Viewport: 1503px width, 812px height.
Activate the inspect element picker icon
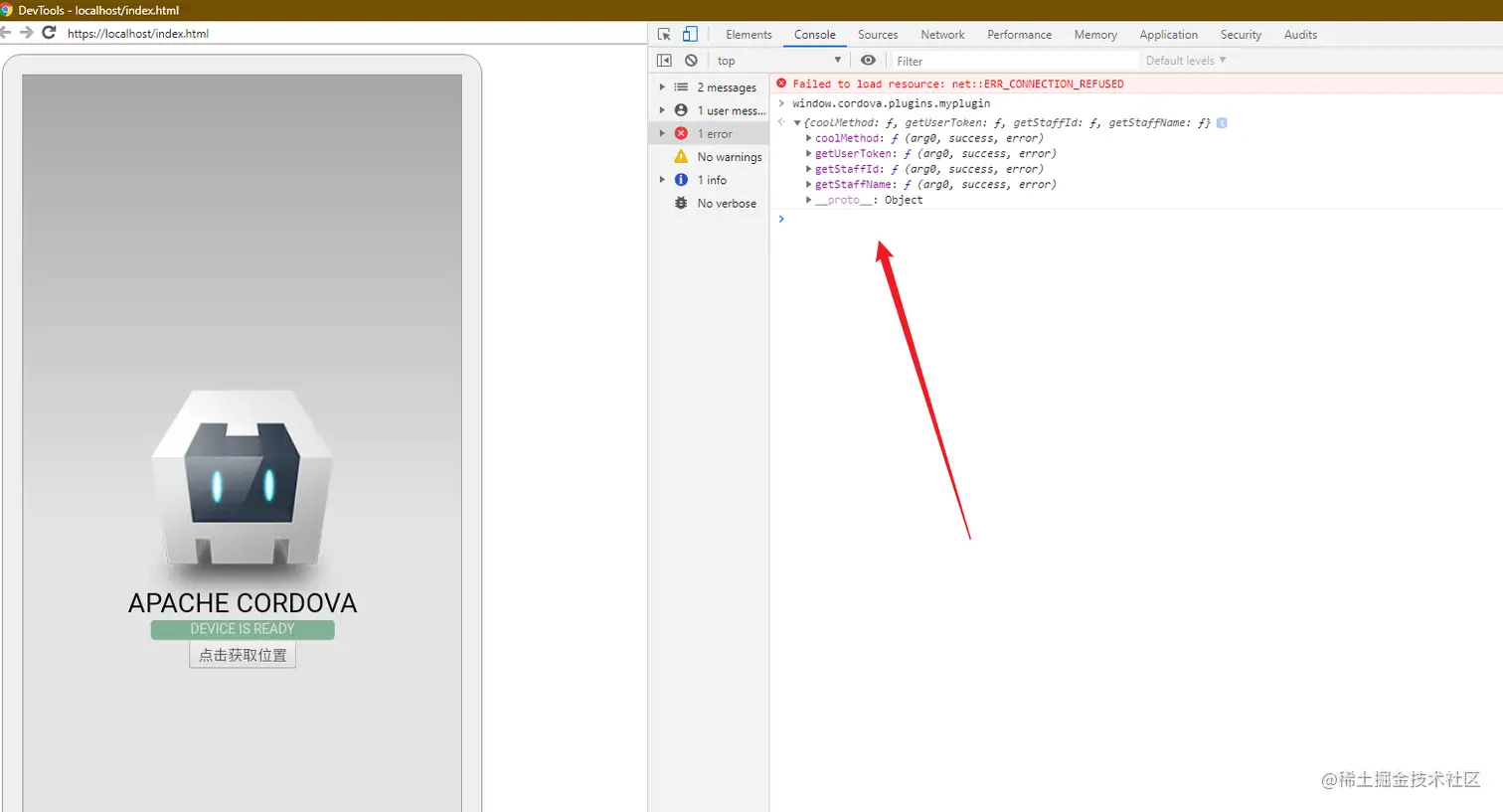click(664, 34)
